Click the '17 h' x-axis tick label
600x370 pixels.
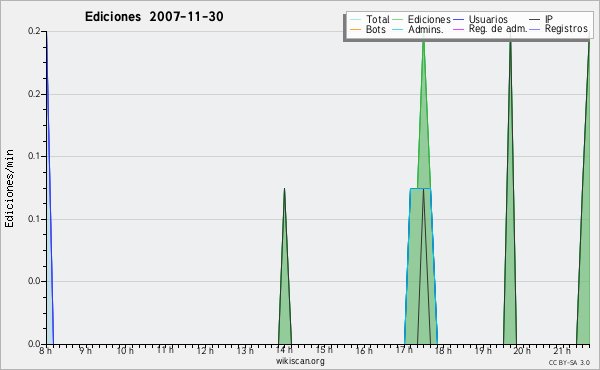[x=404, y=349]
